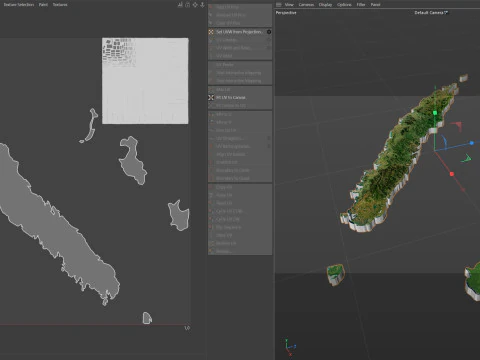The height and width of the screenshot is (360, 480).
Task: Apply the Flip Sequence command
Action: (239, 227)
